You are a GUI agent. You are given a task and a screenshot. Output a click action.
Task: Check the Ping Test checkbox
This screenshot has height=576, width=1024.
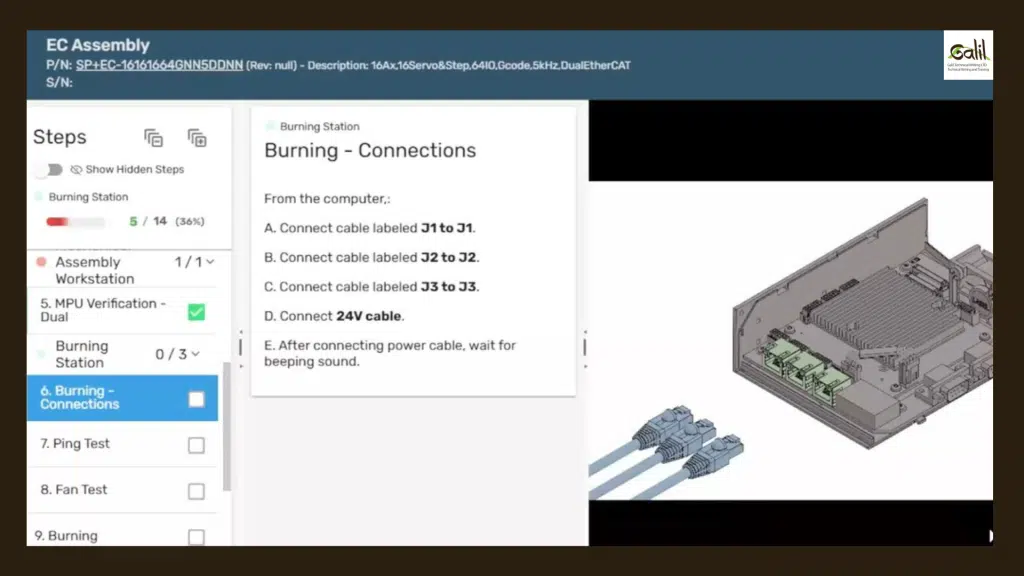pyautogui.click(x=196, y=445)
